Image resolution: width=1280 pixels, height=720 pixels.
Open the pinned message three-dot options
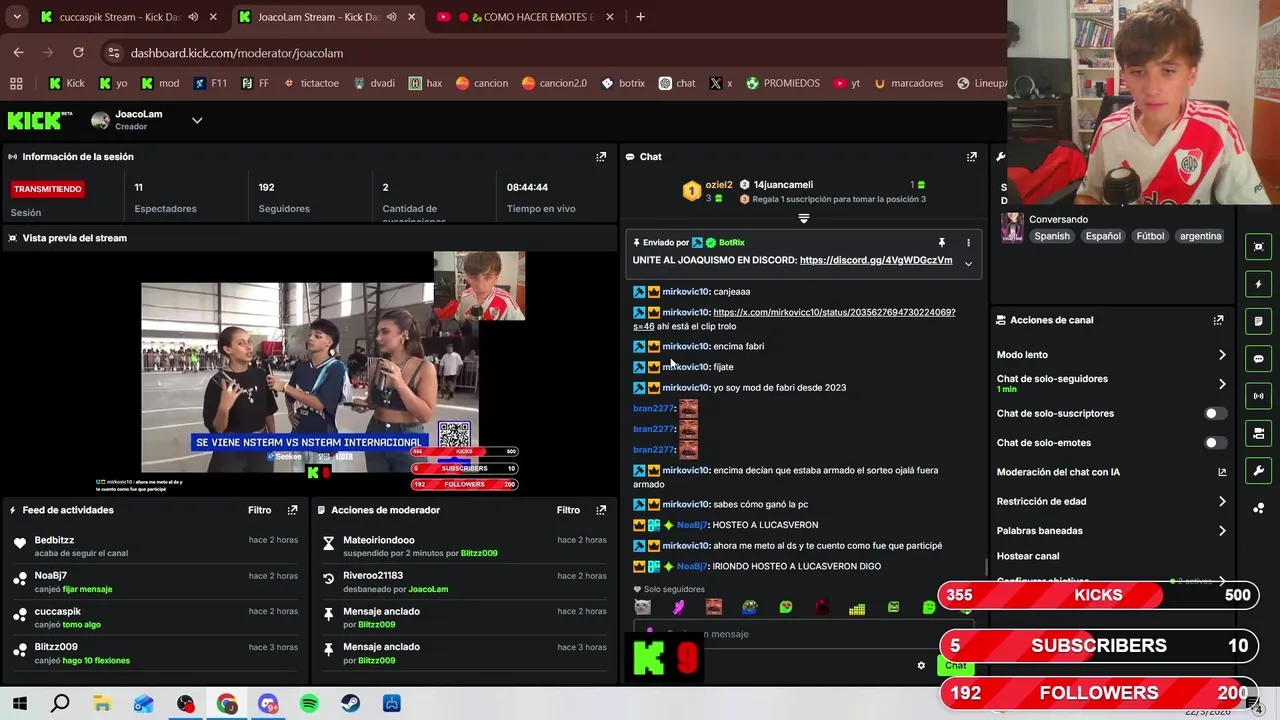coord(968,243)
